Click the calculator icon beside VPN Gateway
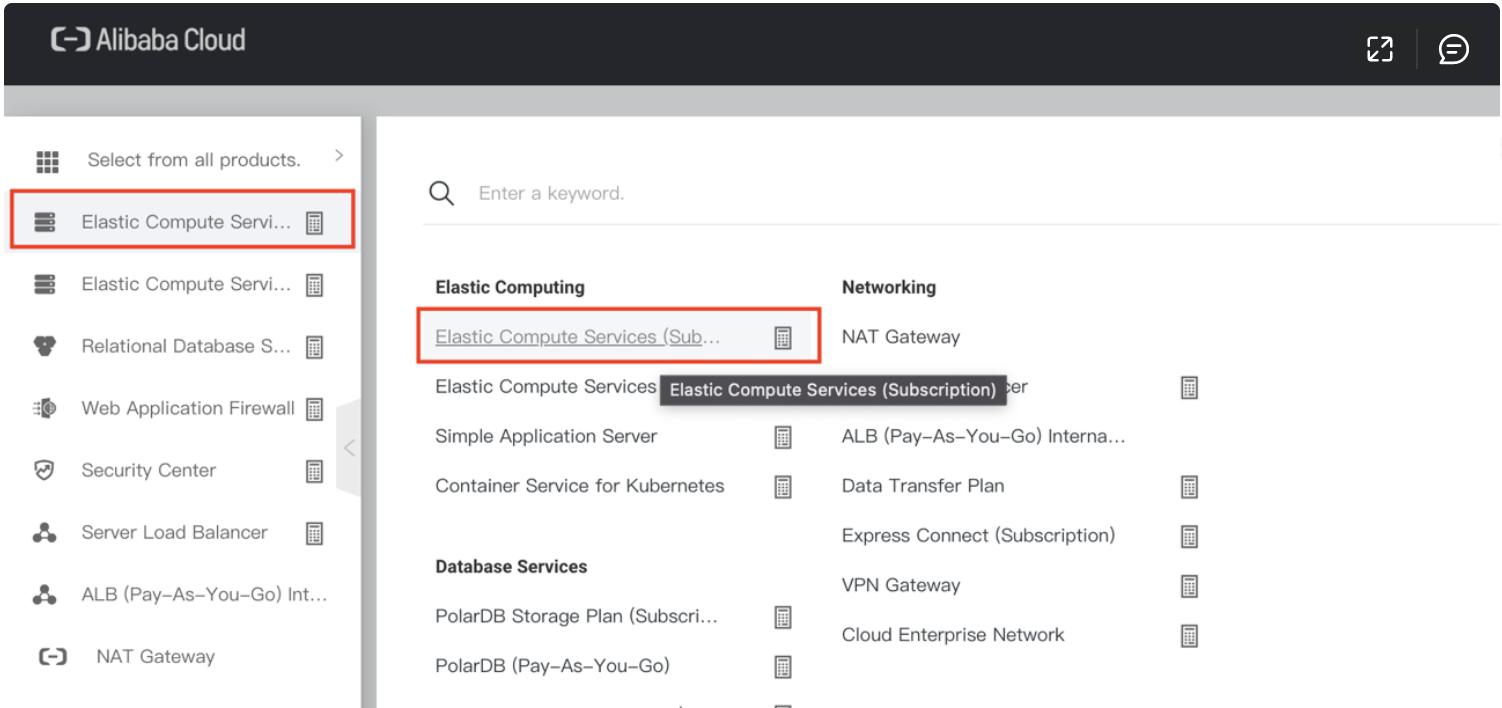 (1189, 585)
